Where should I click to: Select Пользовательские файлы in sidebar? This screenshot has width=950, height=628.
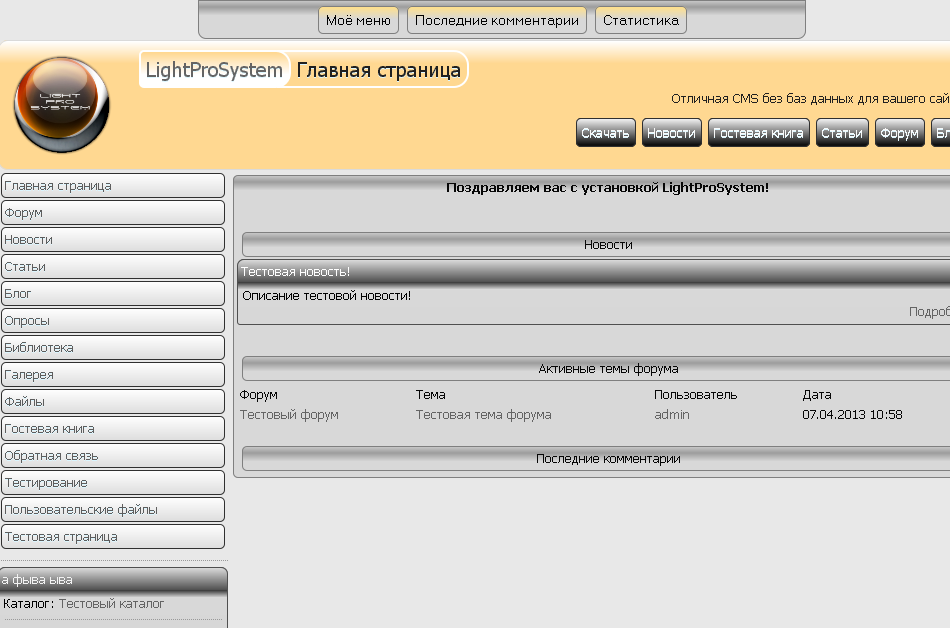coord(113,510)
